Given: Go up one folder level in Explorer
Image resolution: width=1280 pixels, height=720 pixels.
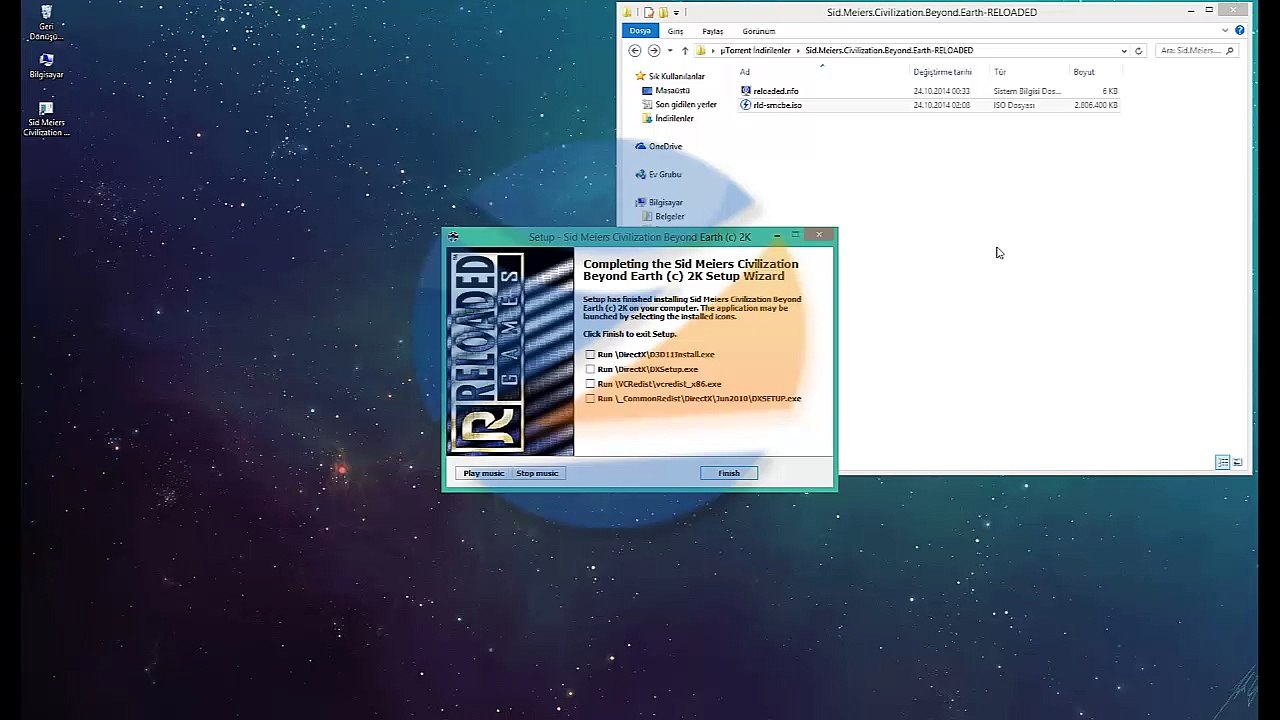Looking at the screenshot, I should point(685,50).
